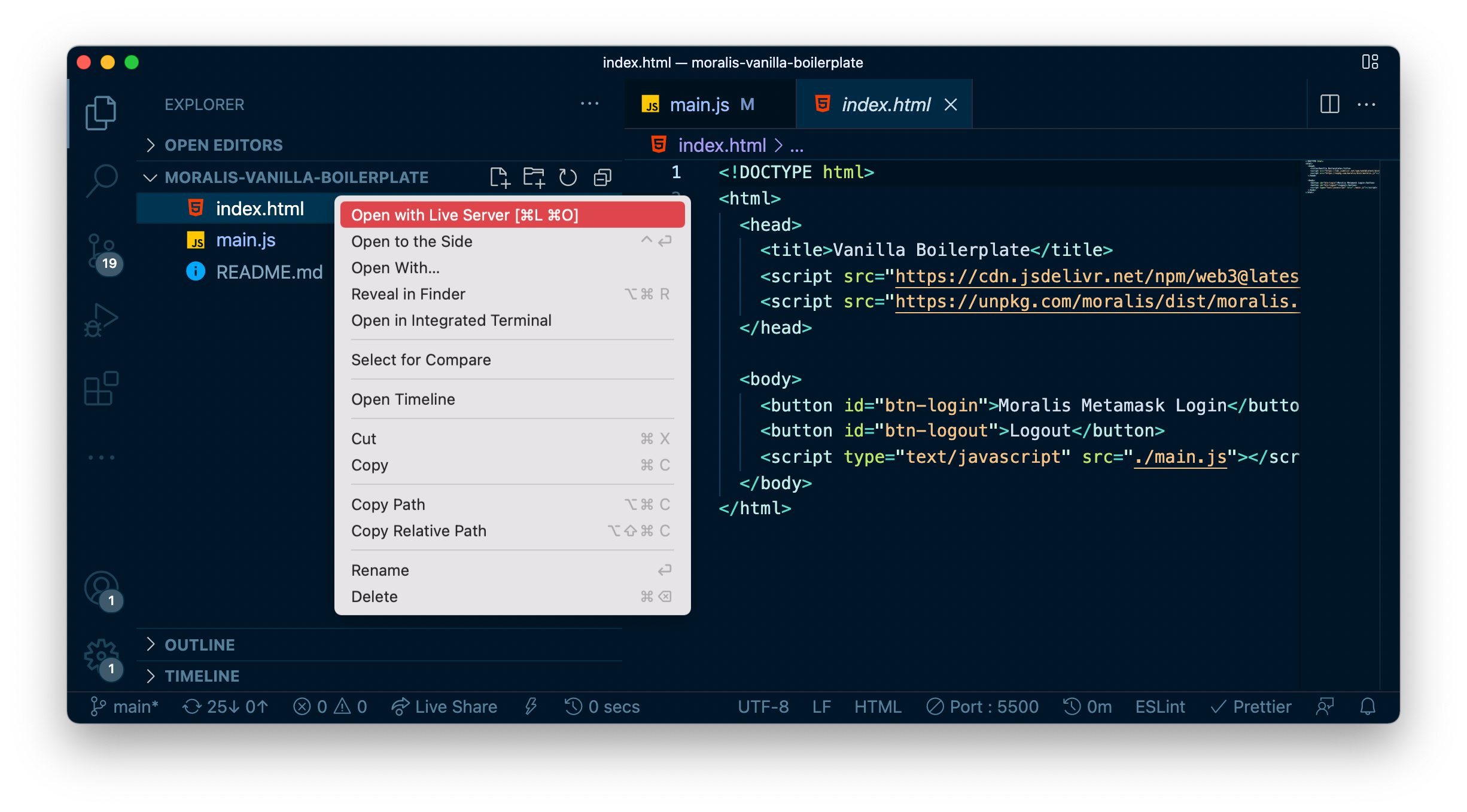
Task: Change end of line sequence LF
Action: [821, 707]
